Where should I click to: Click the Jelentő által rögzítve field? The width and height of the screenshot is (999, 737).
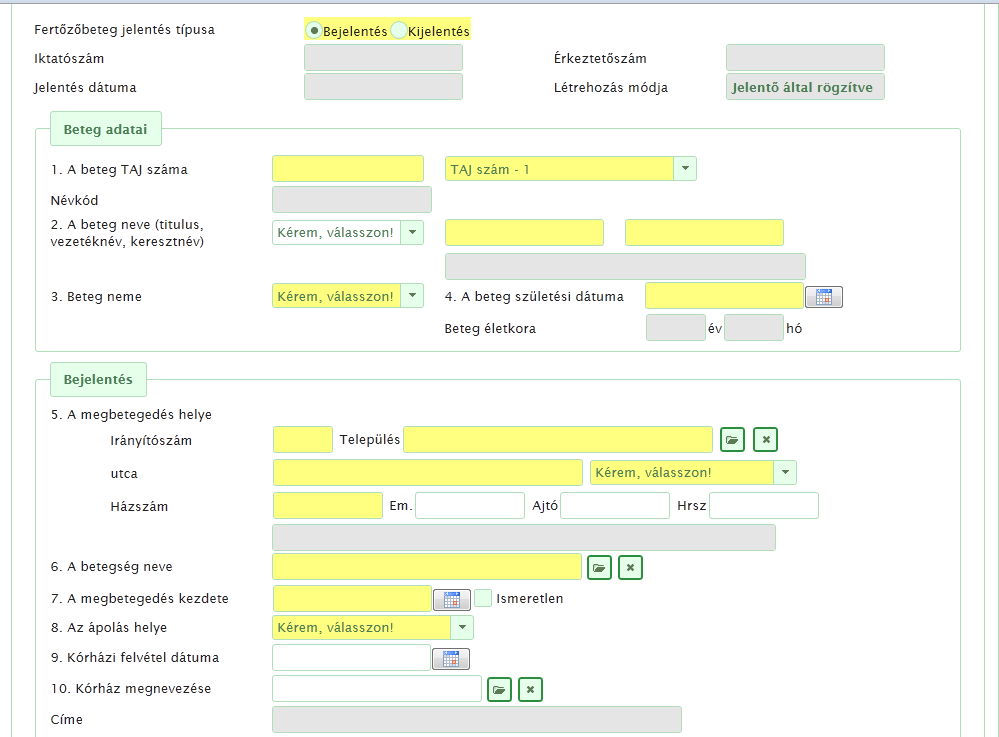(x=805, y=87)
